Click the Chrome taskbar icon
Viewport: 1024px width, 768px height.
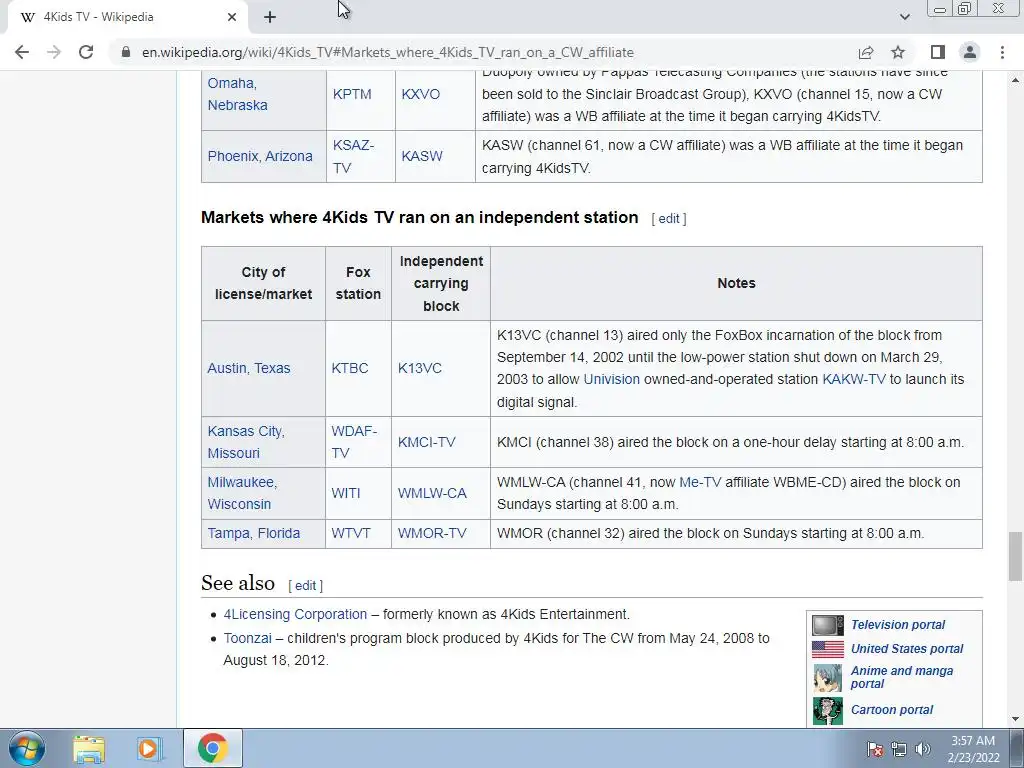click(x=212, y=748)
